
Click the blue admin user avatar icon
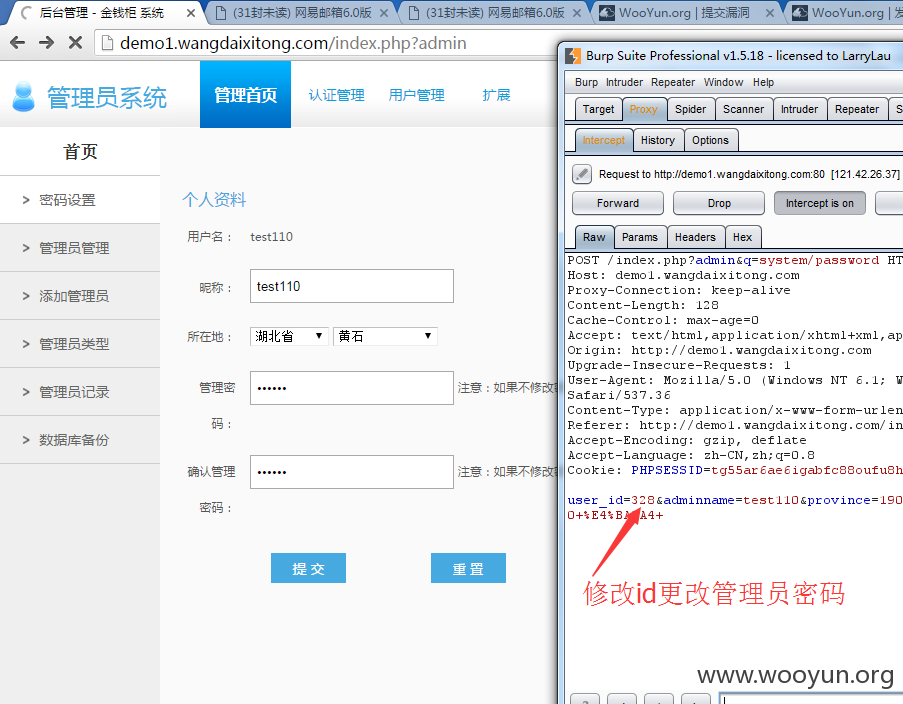click(x=24, y=96)
